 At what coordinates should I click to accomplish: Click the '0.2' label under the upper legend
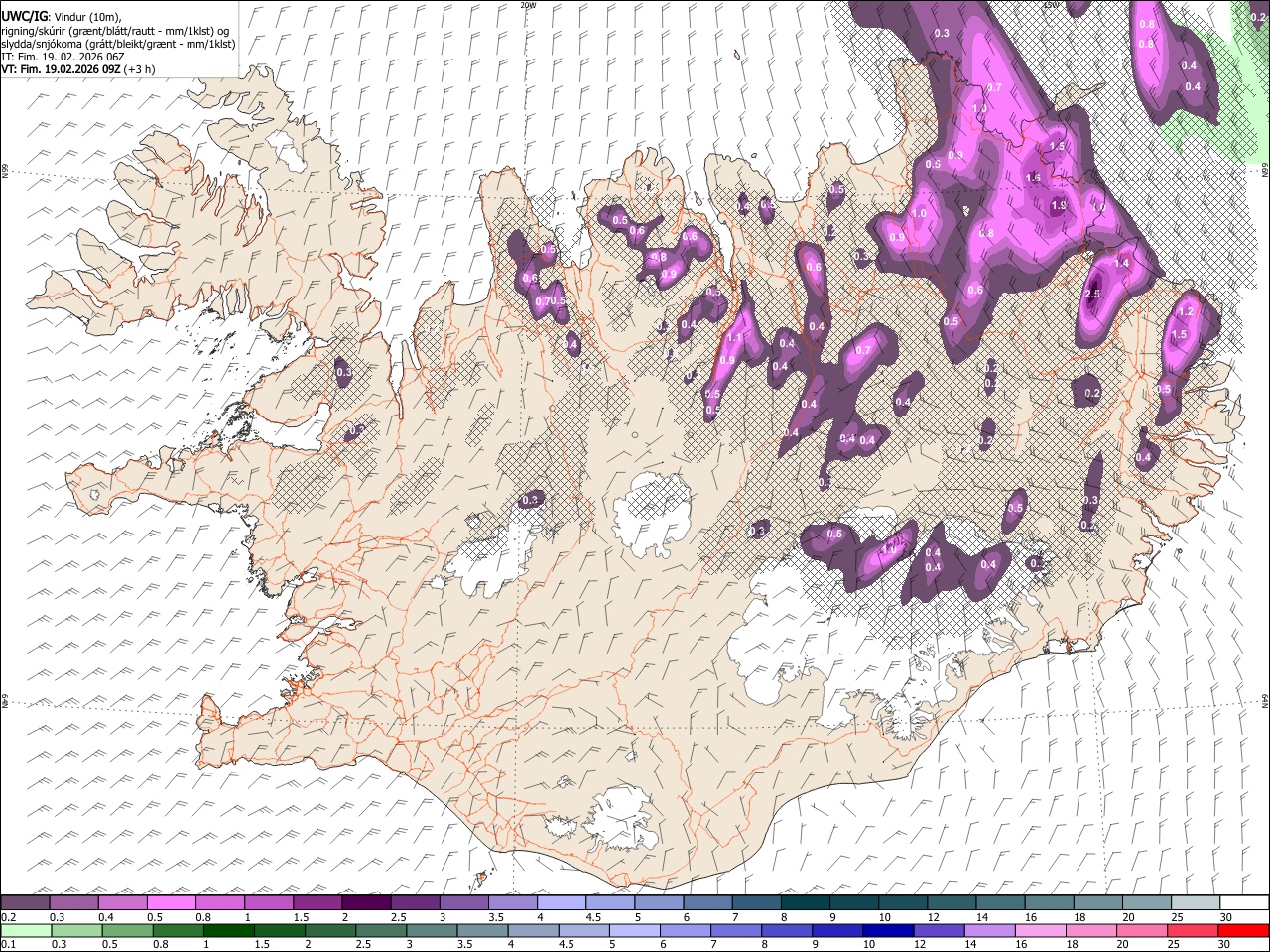(x=8, y=917)
